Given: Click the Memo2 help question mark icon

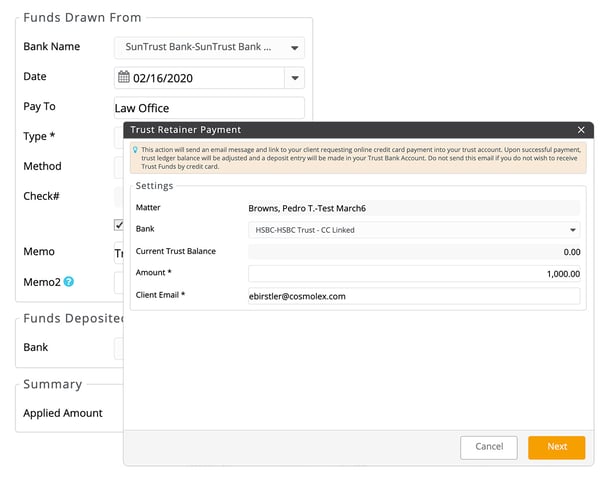Looking at the screenshot, I should [69, 282].
